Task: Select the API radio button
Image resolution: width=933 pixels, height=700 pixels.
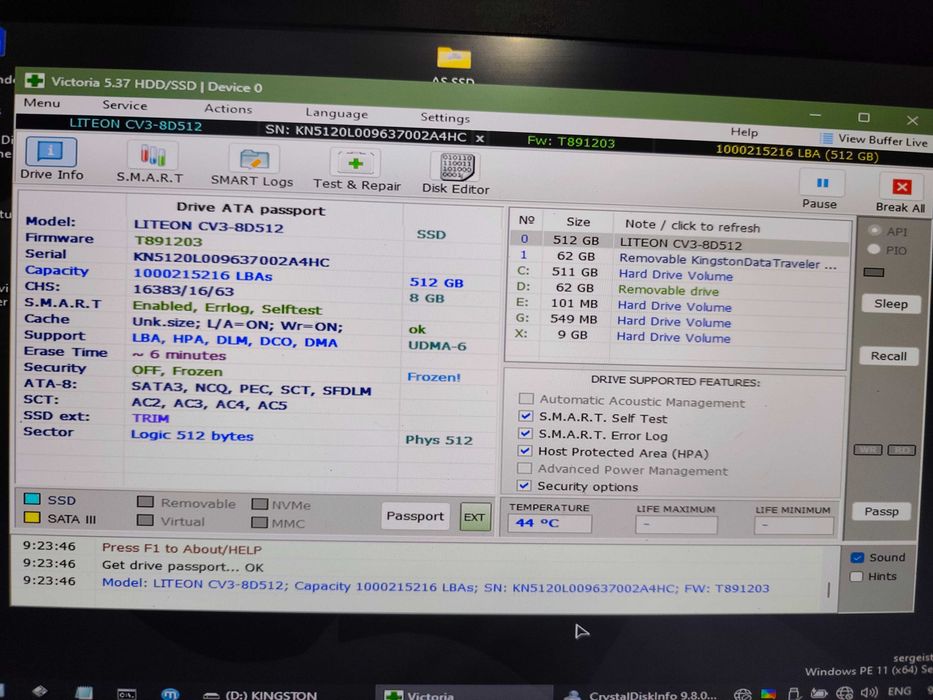Action: 875,230
